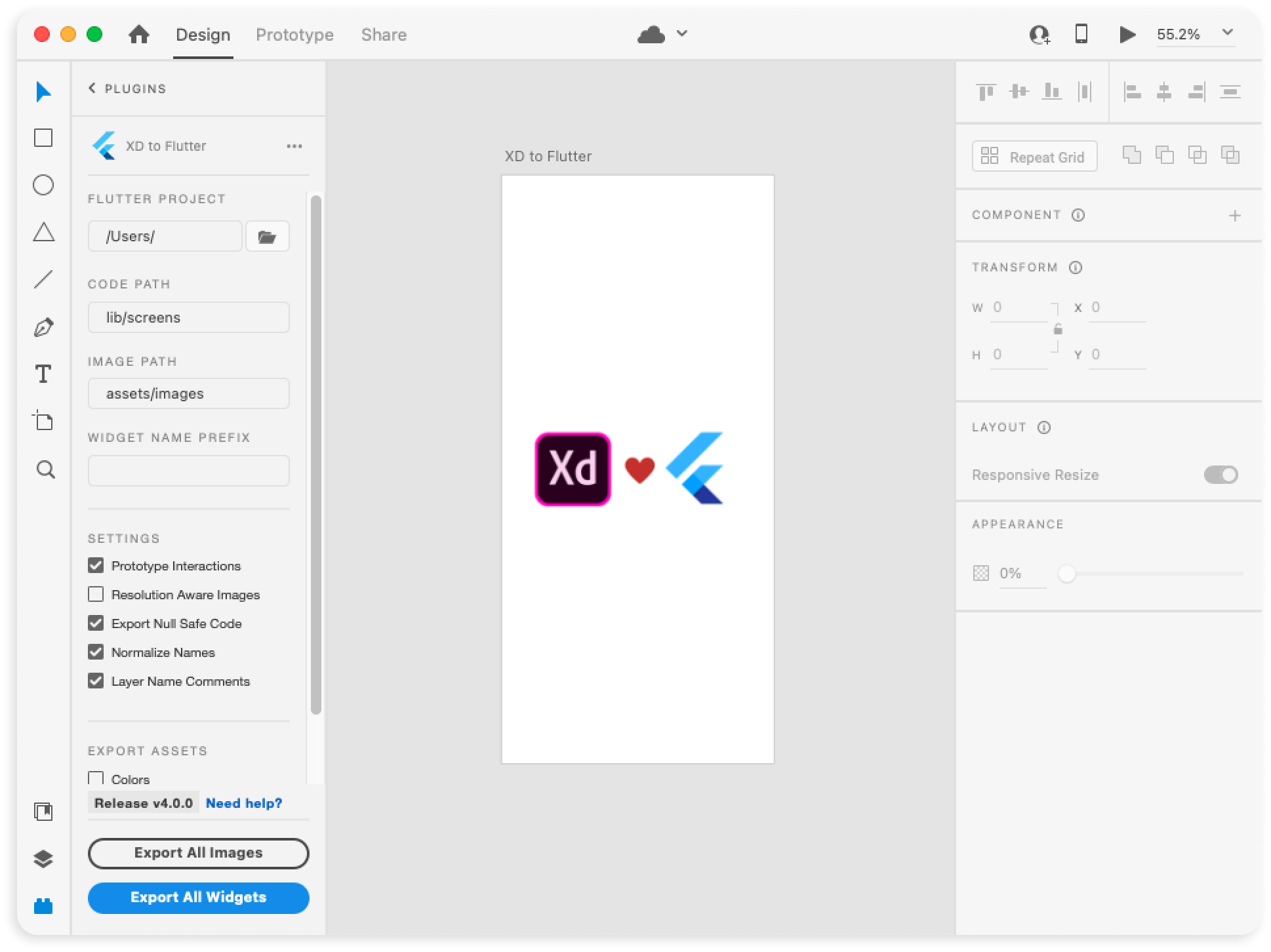The image size is (1271, 952).
Task: Select the Select (arrow) tool
Action: [x=43, y=92]
